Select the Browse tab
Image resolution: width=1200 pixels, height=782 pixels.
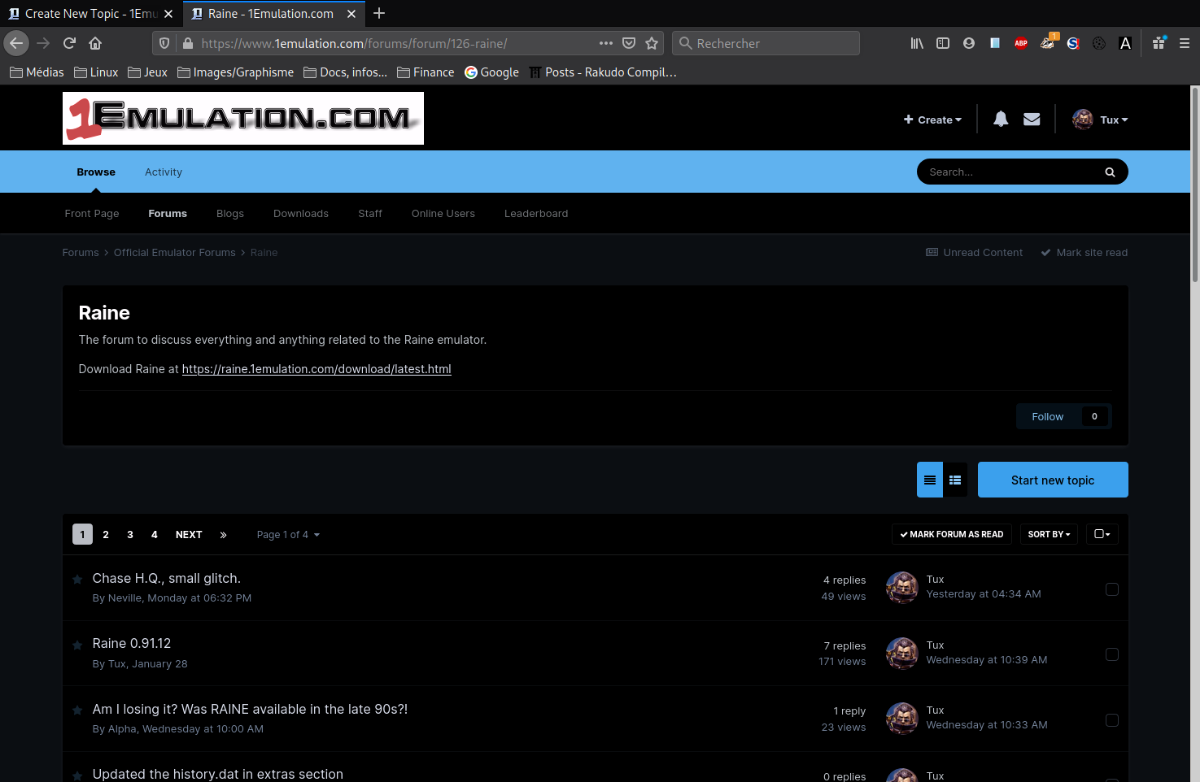(x=96, y=172)
